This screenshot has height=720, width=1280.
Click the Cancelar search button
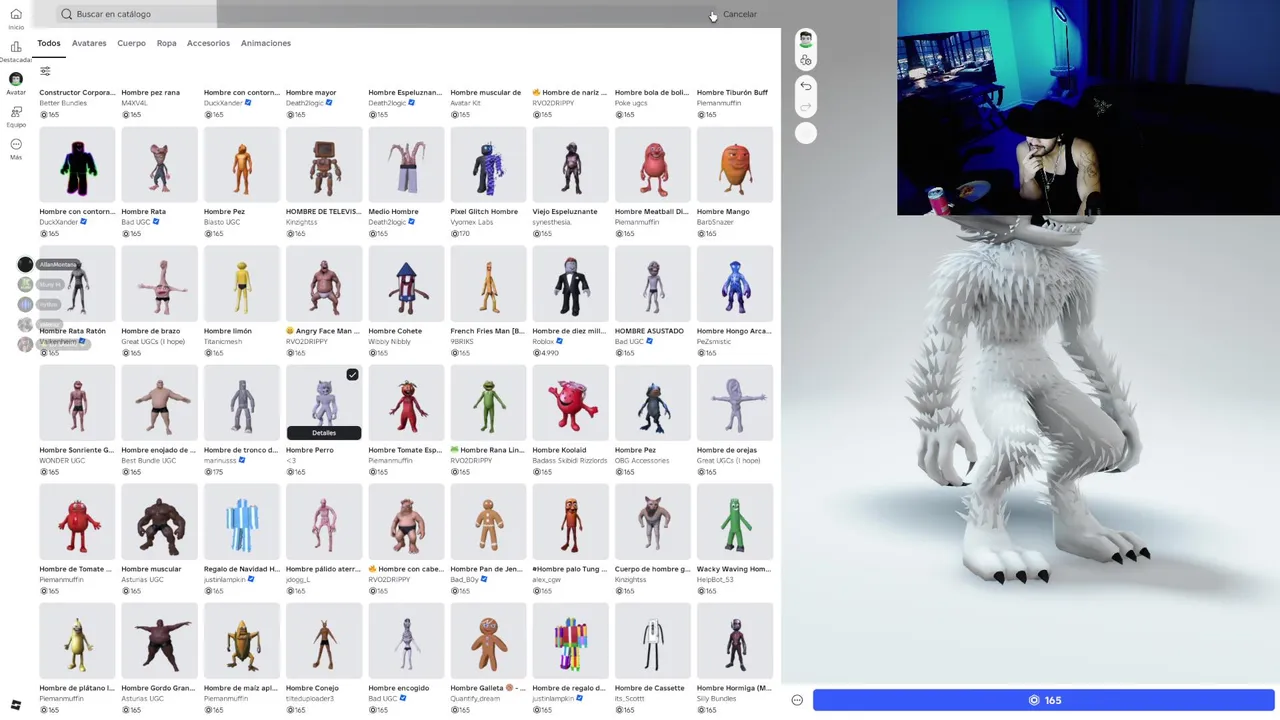tap(740, 14)
